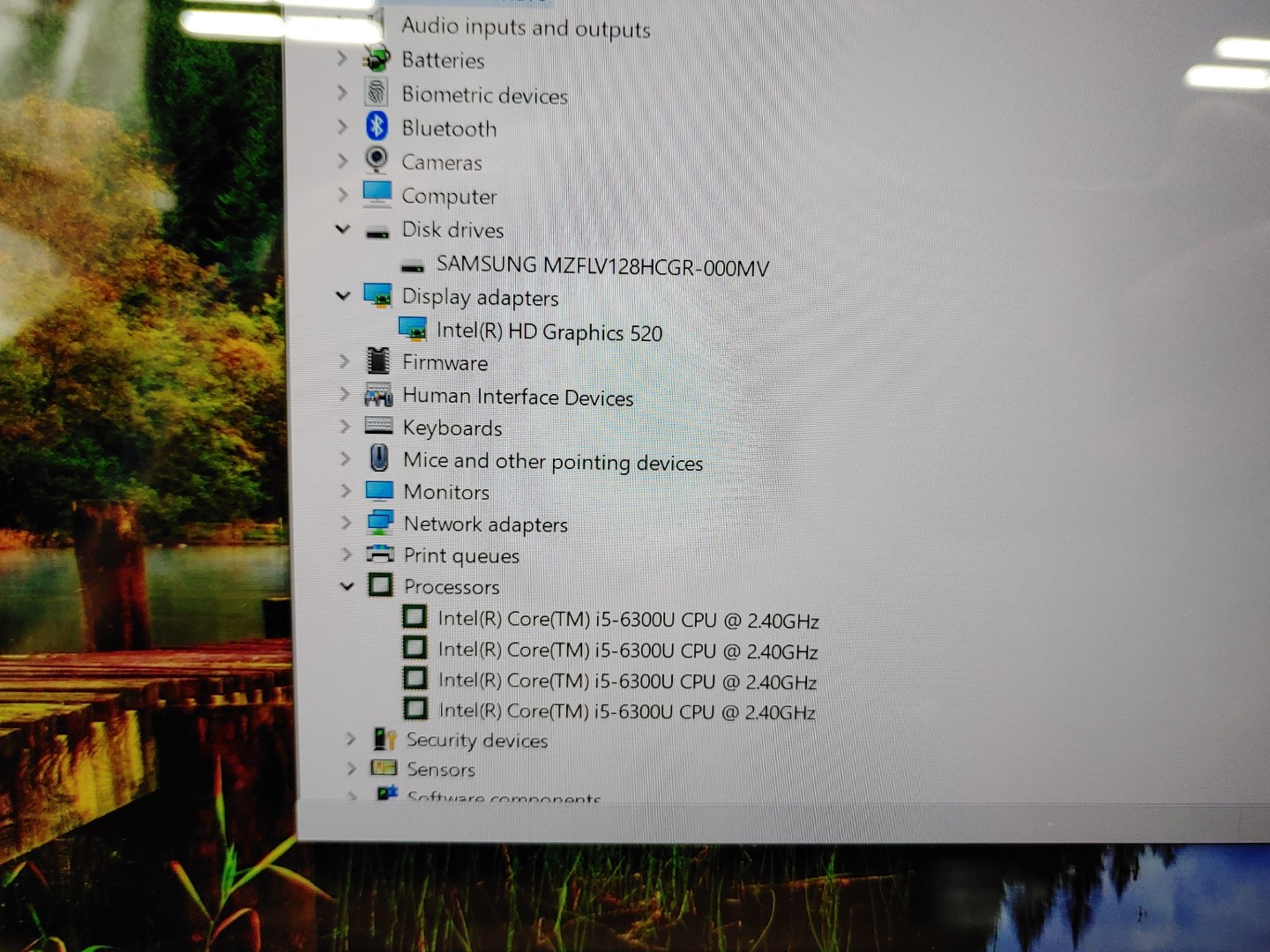
Task: Expand the Keyboards node
Action: coord(345,426)
